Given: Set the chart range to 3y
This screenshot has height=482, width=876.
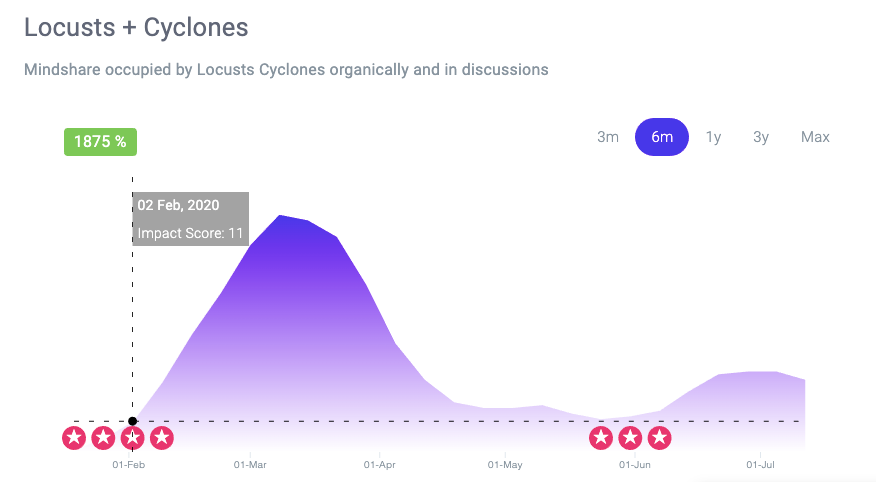Looking at the screenshot, I should click(761, 137).
